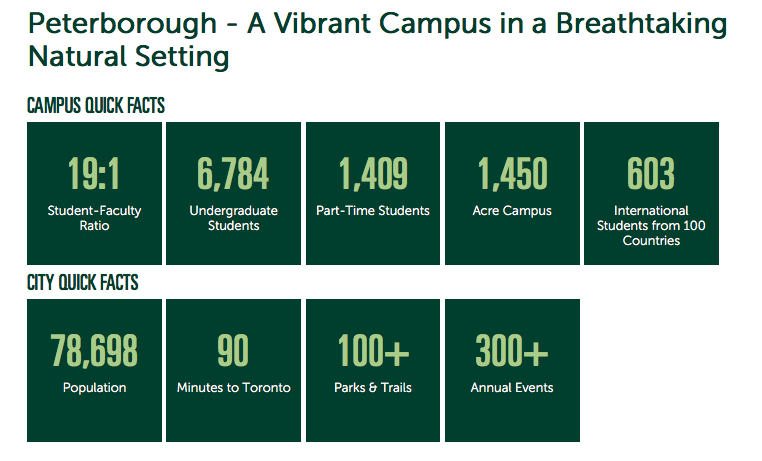Select the City Quick Facts heading

point(82,283)
